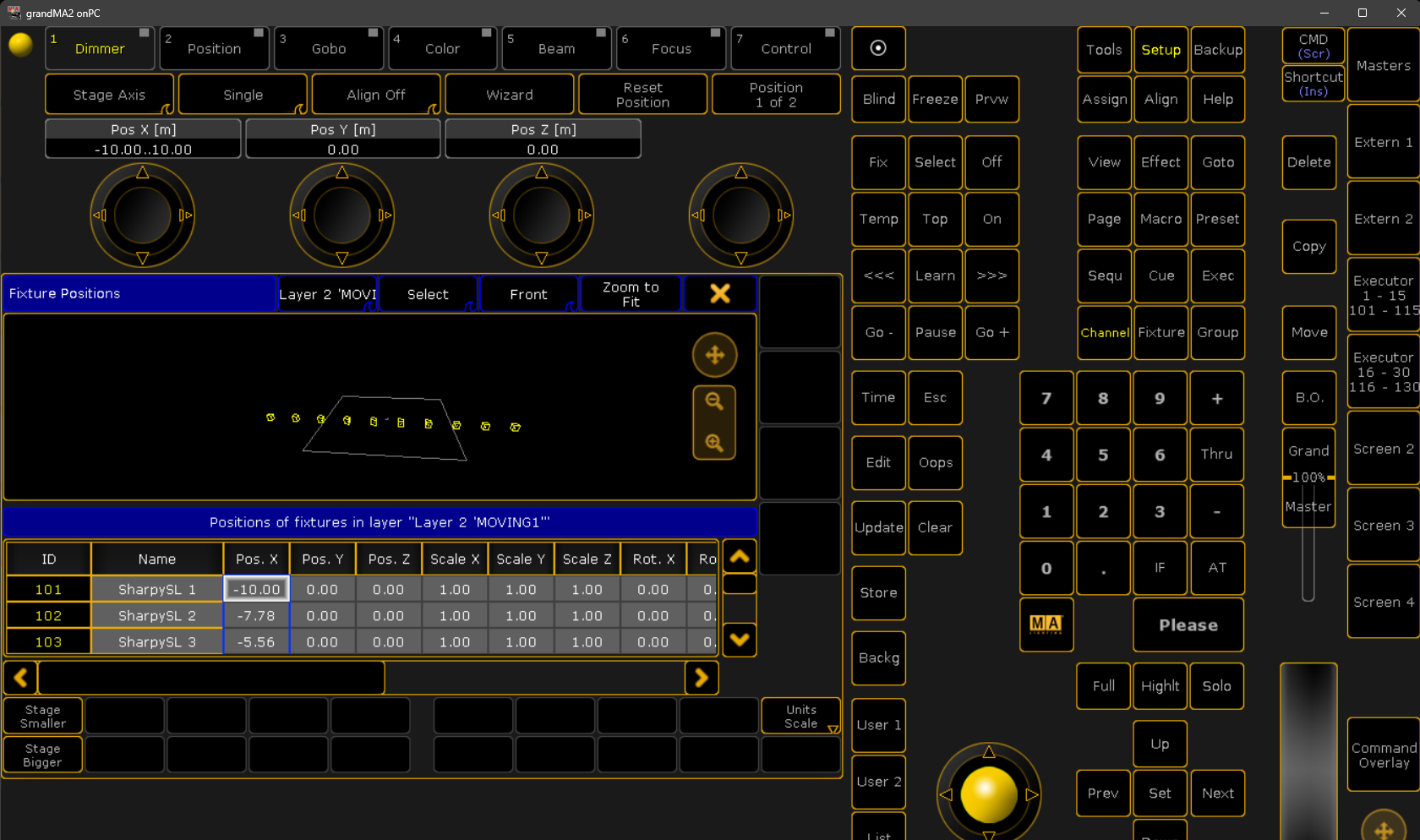The width and height of the screenshot is (1420, 840).
Task: Switch to the Beam preset tab
Action: pos(557,48)
